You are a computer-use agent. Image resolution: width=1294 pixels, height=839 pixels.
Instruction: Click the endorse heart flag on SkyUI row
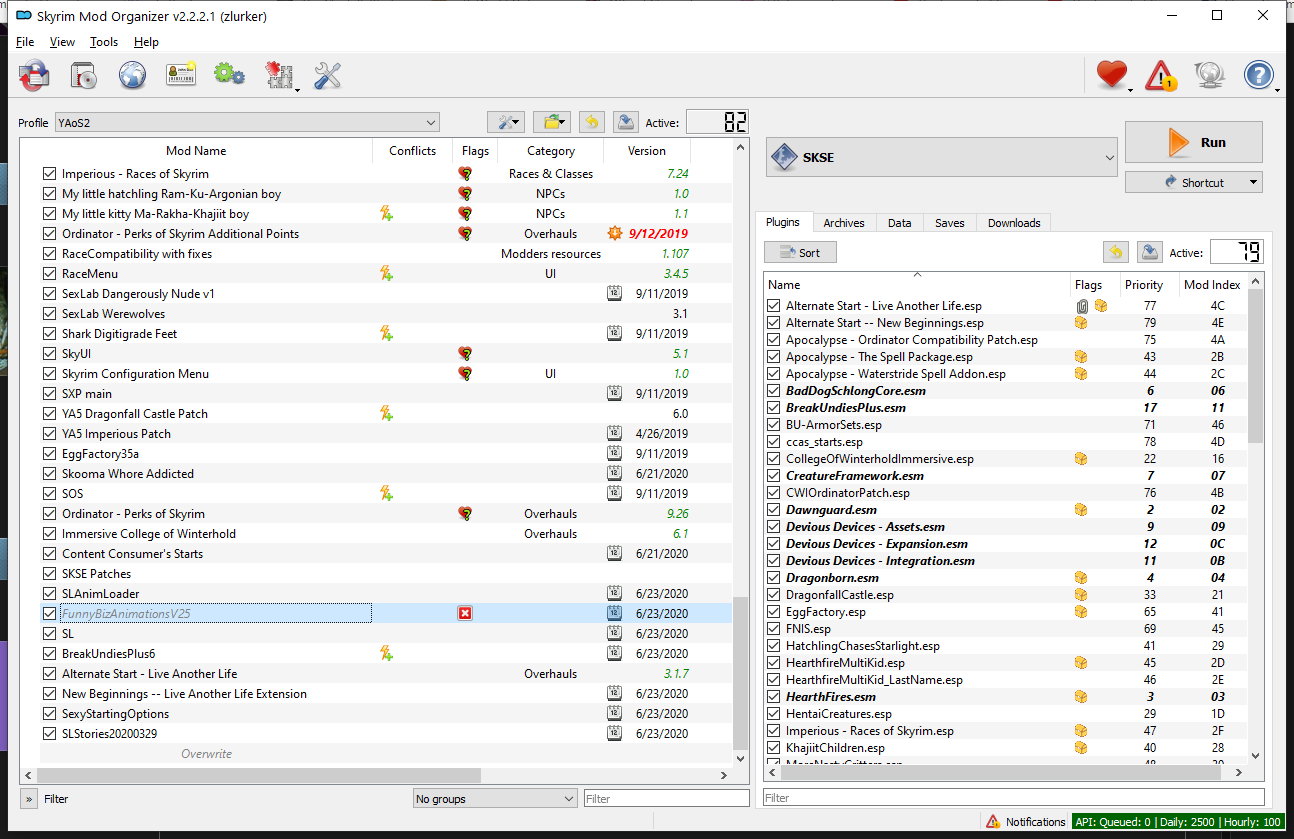[x=465, y=353]
